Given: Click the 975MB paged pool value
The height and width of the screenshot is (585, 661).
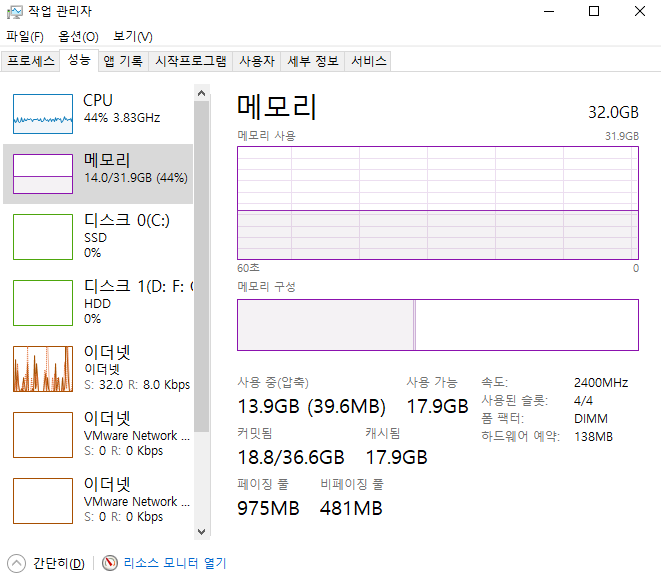Looking at the screenshot, I should coord(269,508).
